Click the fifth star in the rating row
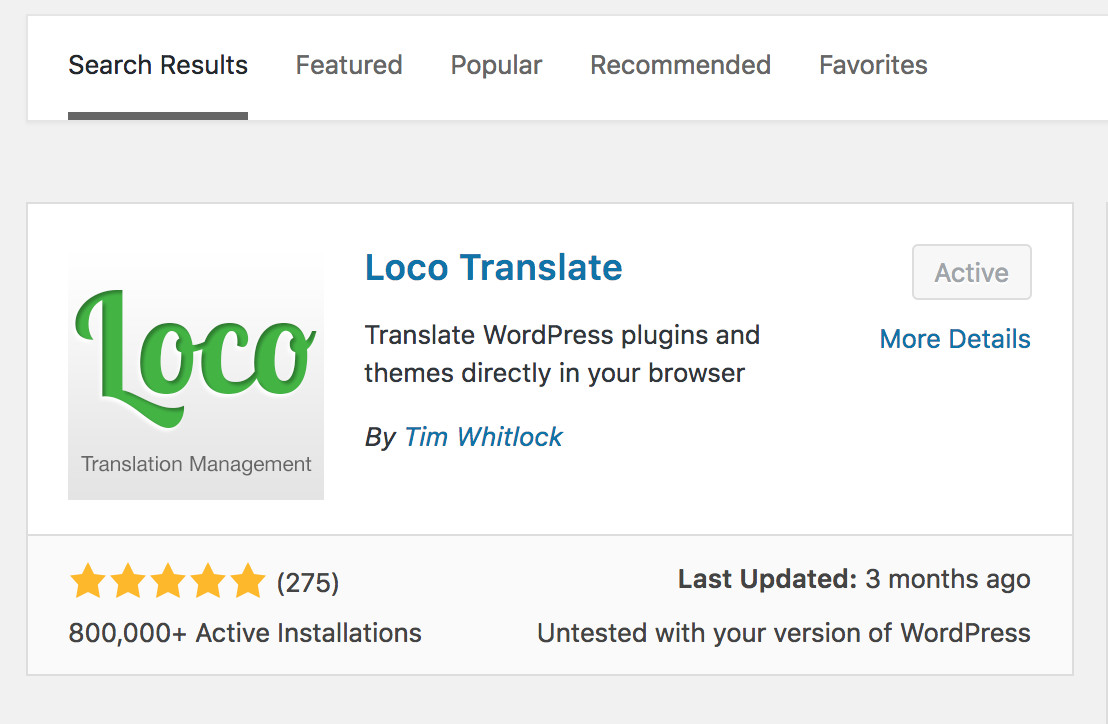 tap(247, 580)
